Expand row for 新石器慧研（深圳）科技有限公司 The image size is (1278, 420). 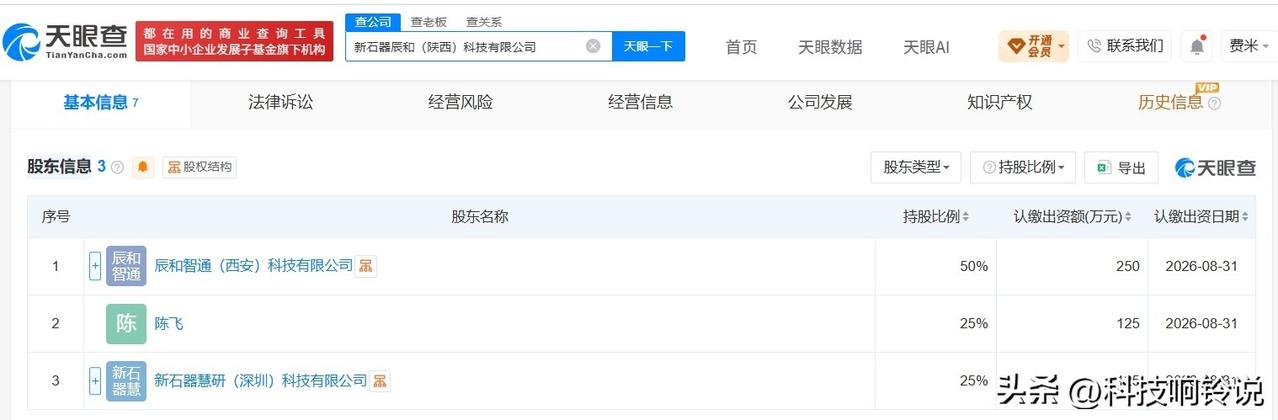[95, 381]
